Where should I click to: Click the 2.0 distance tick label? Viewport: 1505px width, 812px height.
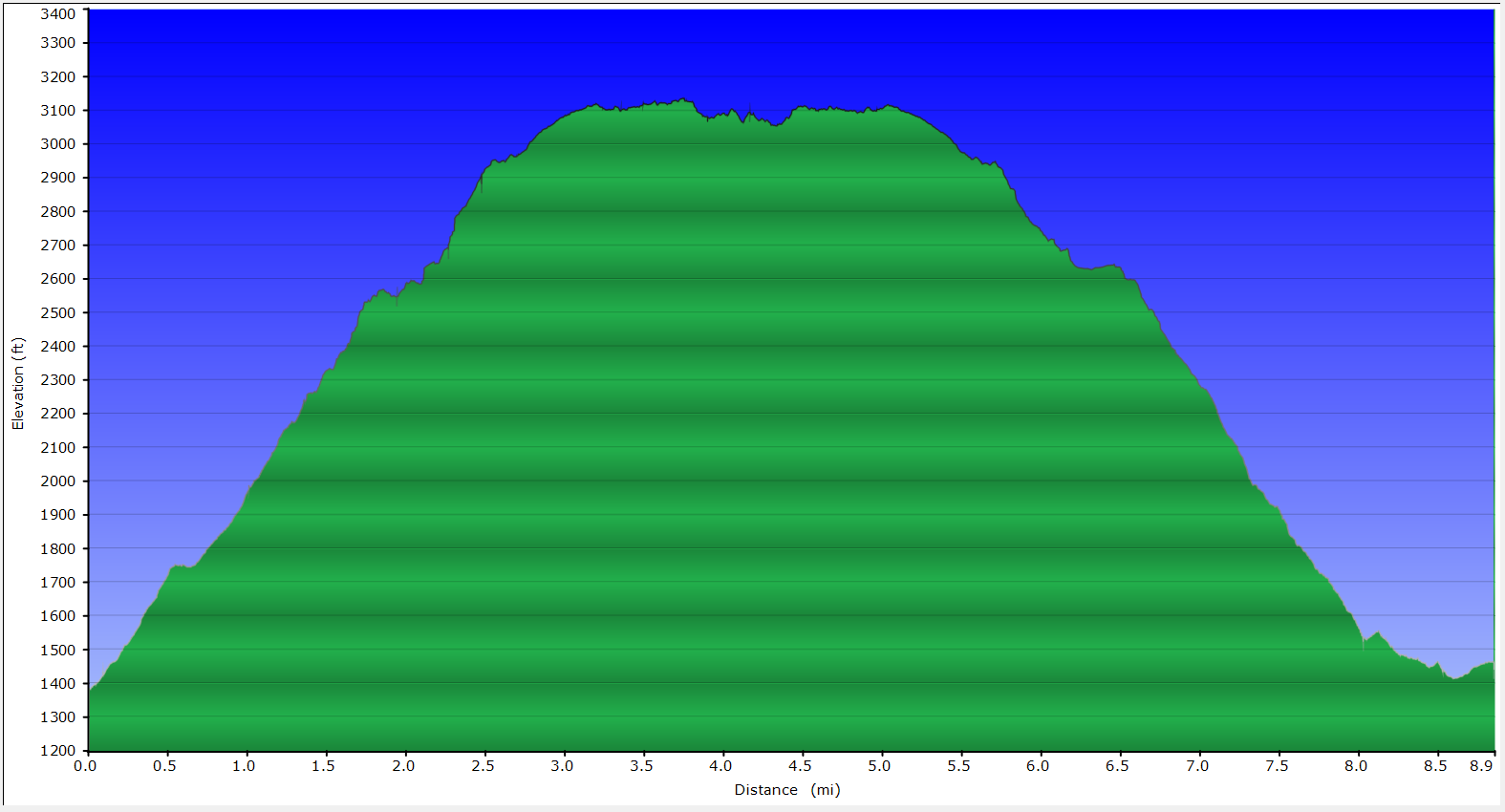click(x=403, y=766)
